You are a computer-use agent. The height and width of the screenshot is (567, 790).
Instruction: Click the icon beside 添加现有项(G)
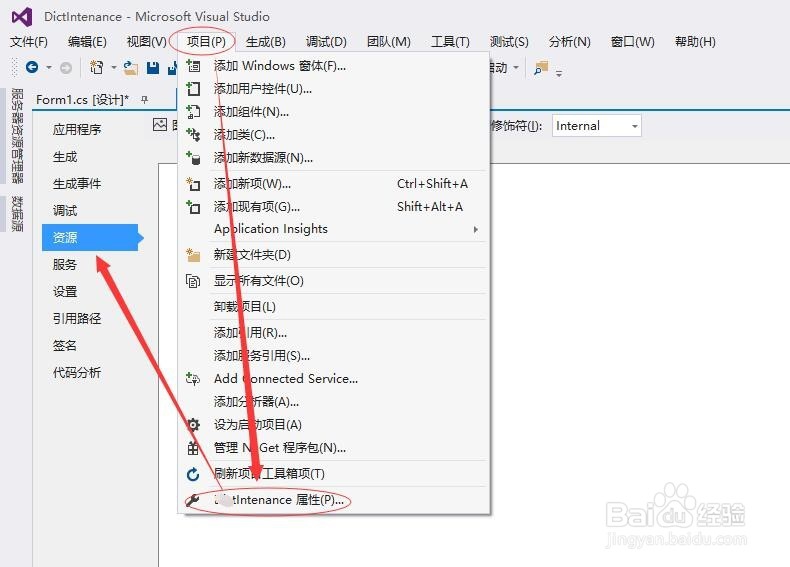193,207
